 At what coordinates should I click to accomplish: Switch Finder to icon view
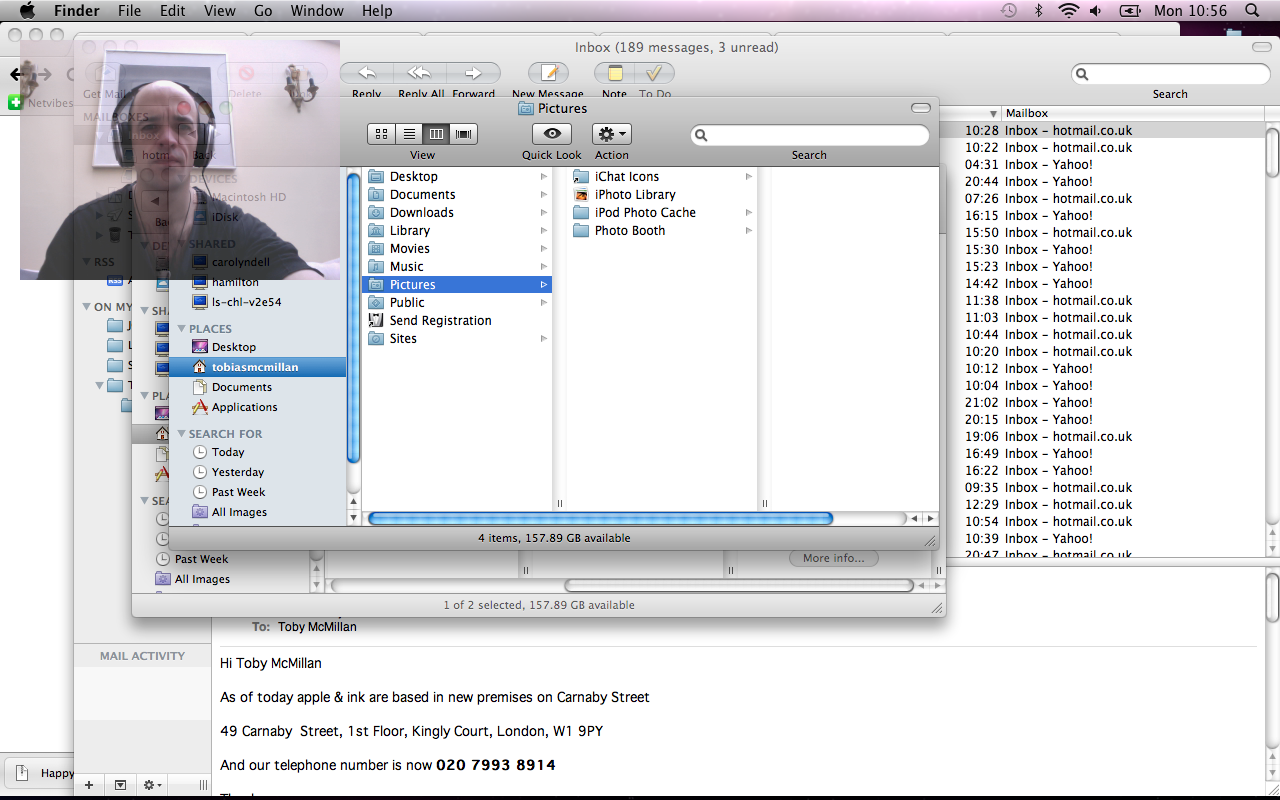[381, 134]
